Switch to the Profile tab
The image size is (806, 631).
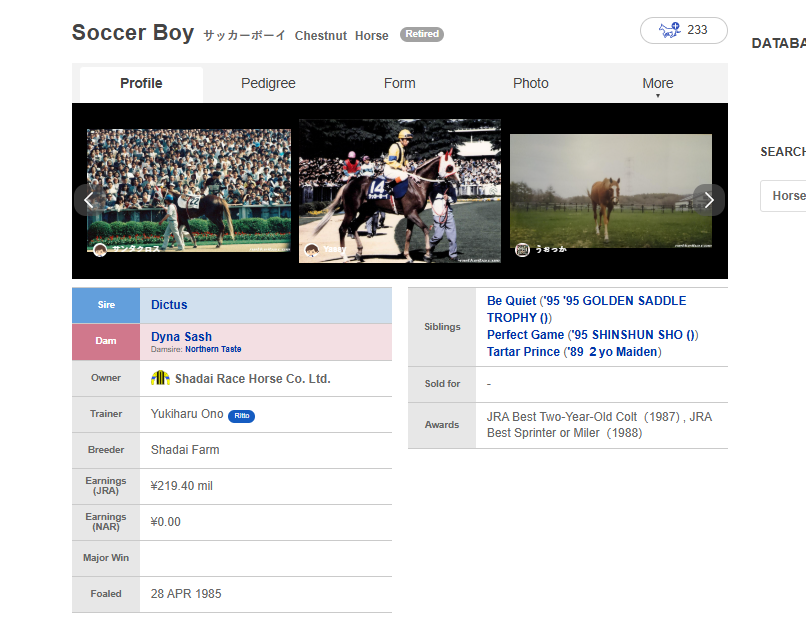coord(141,83)
